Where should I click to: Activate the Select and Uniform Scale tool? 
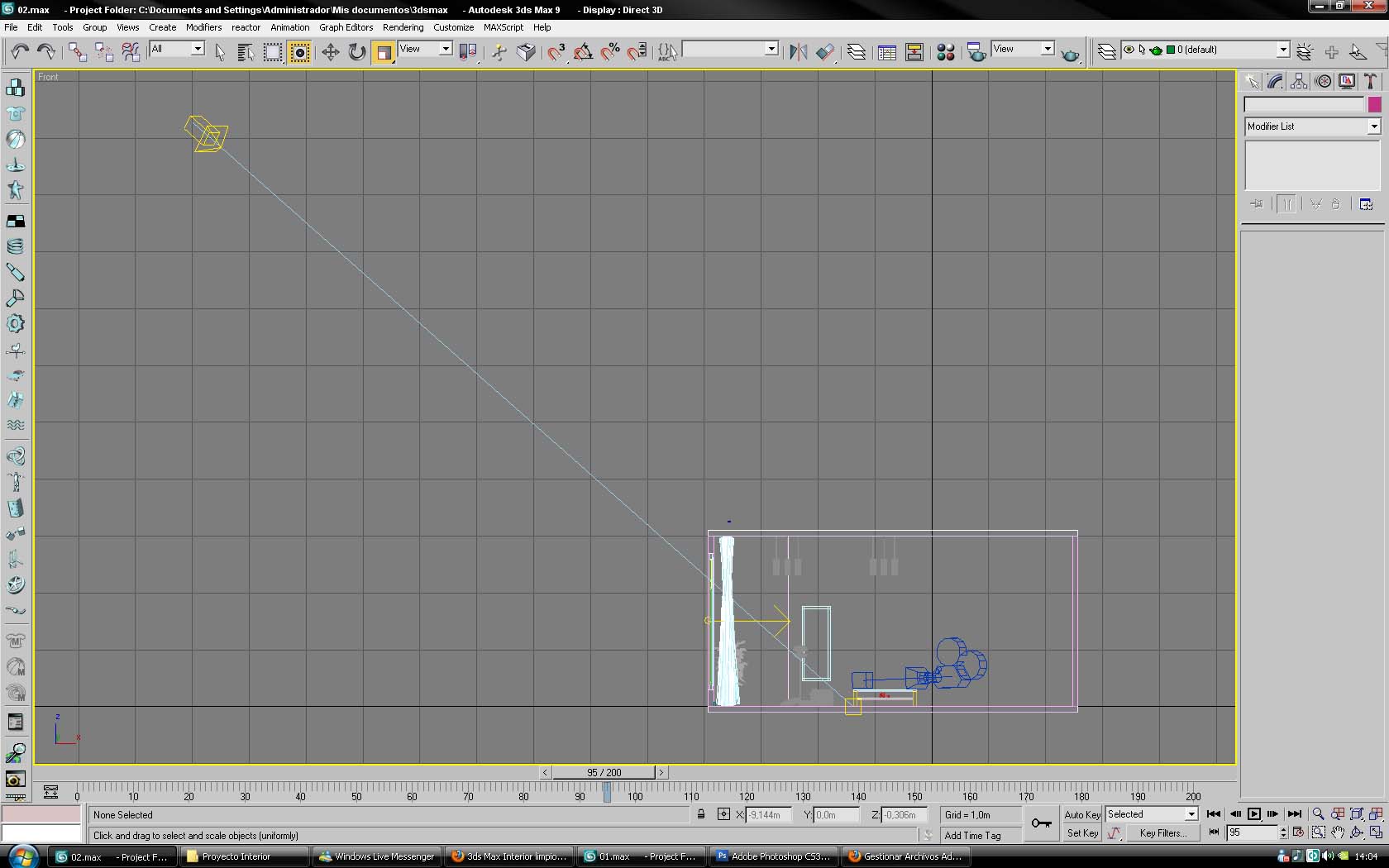383,52
